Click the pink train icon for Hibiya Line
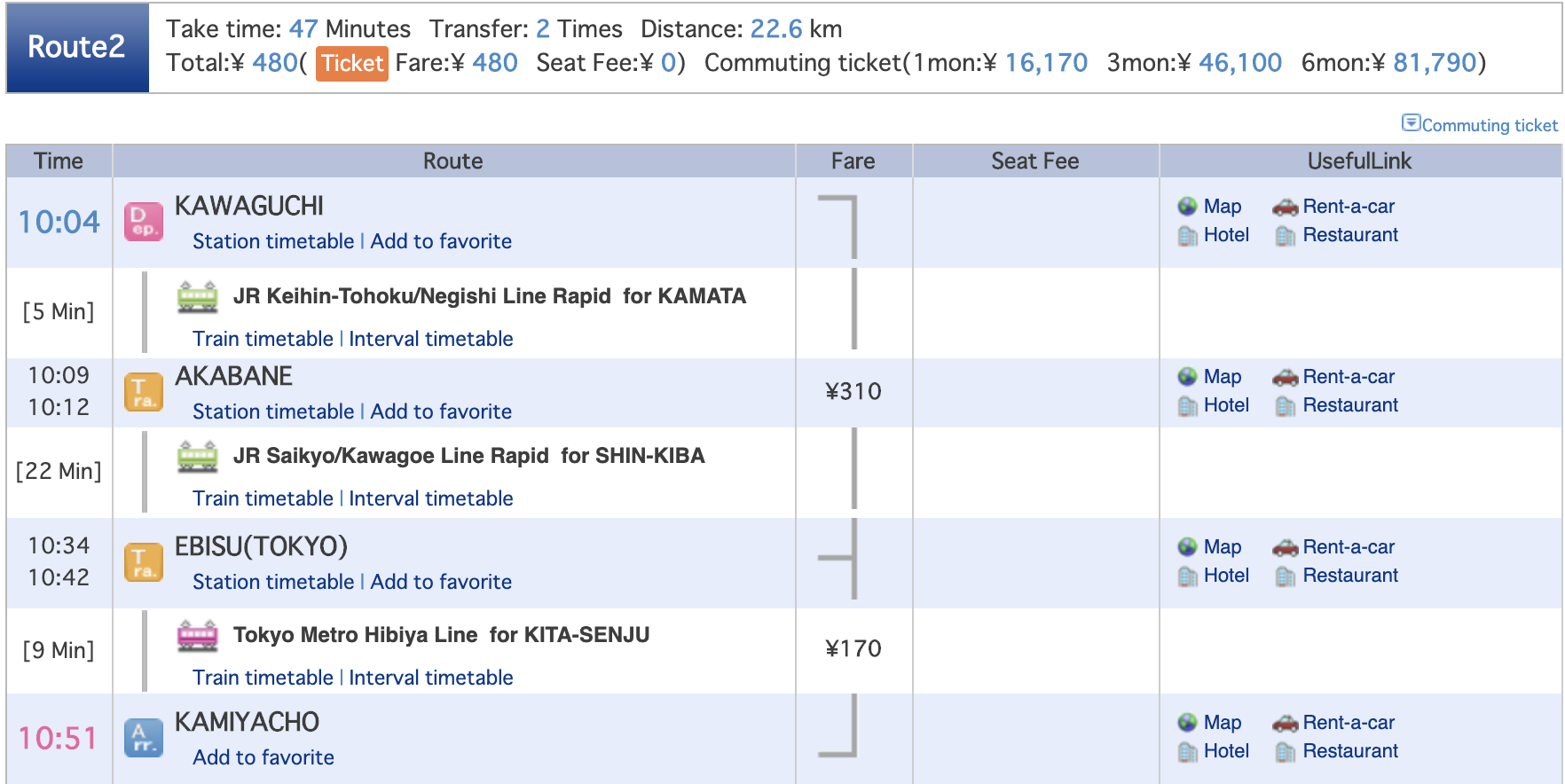Image resolution: width=1565 pixels, height=784 pixels. coord(198,636)
